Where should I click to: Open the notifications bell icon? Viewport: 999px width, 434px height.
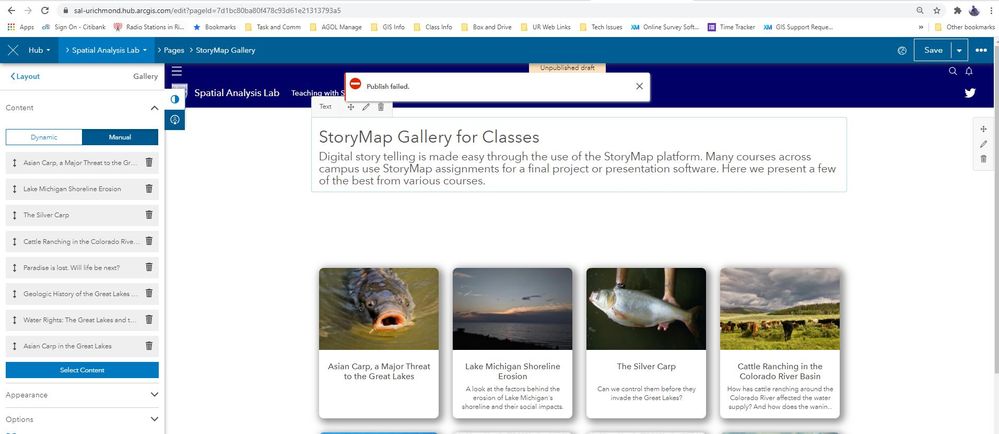tap(969, 71)
